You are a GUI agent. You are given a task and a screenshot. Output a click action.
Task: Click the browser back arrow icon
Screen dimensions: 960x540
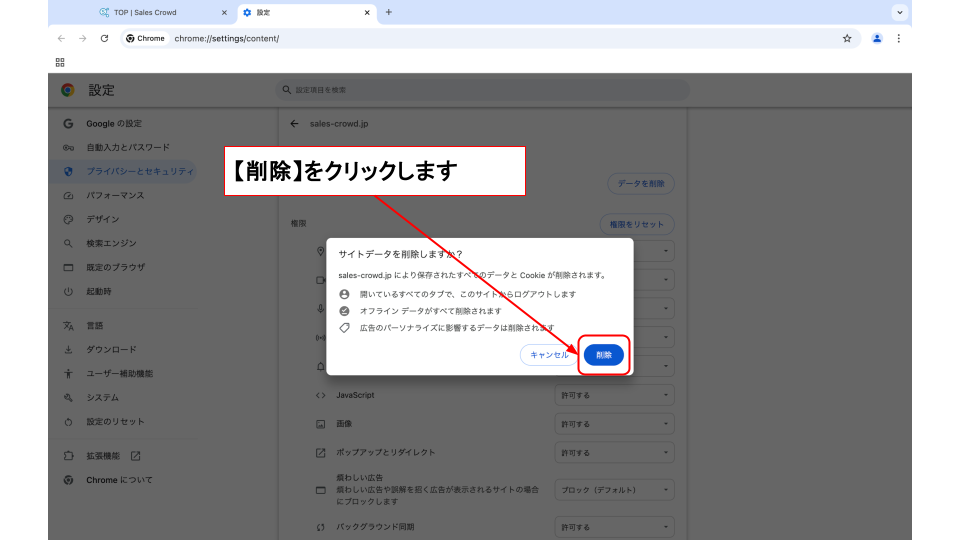(62, 38)
